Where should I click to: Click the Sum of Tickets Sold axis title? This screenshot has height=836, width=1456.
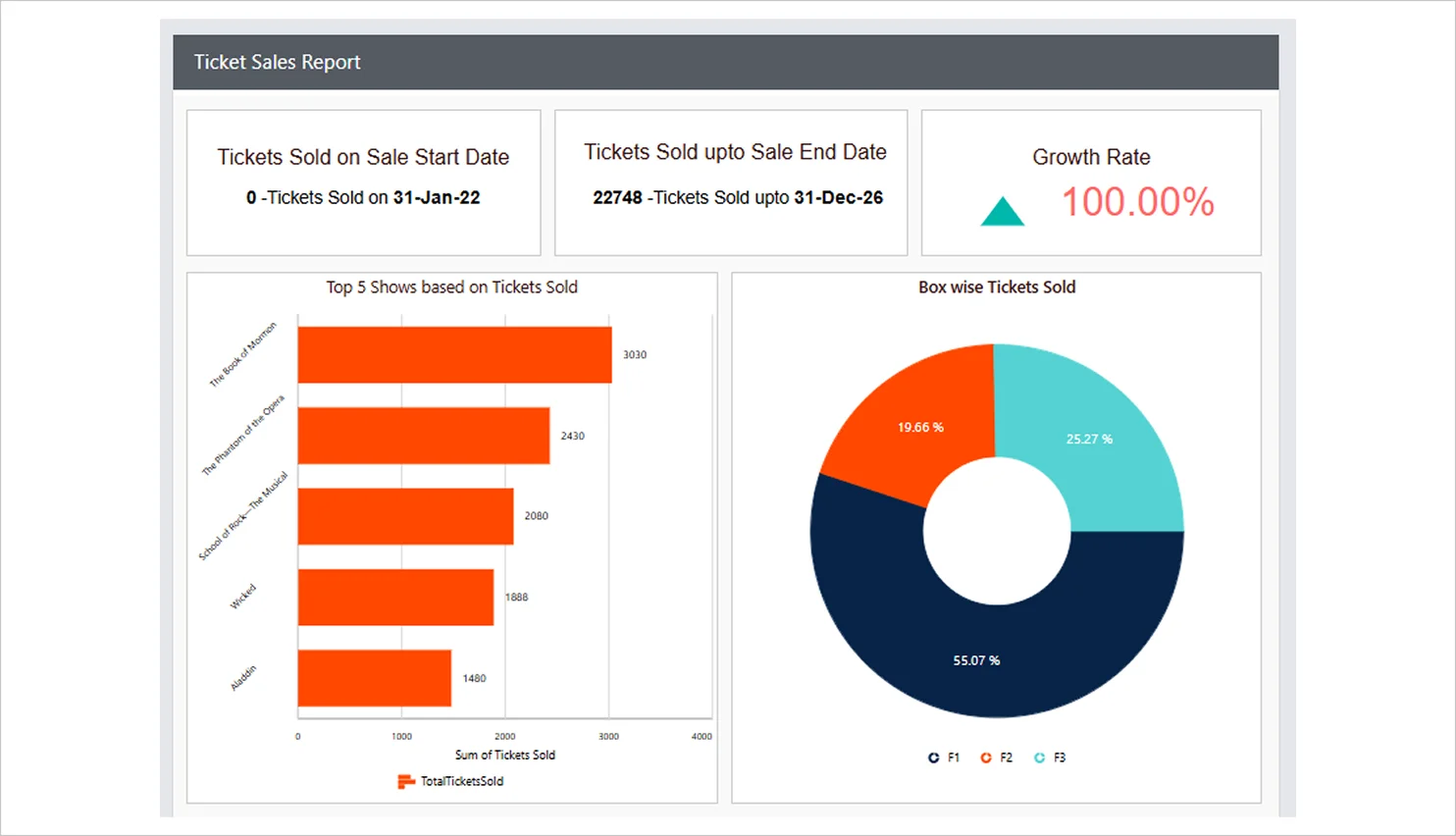click(505, 755)
